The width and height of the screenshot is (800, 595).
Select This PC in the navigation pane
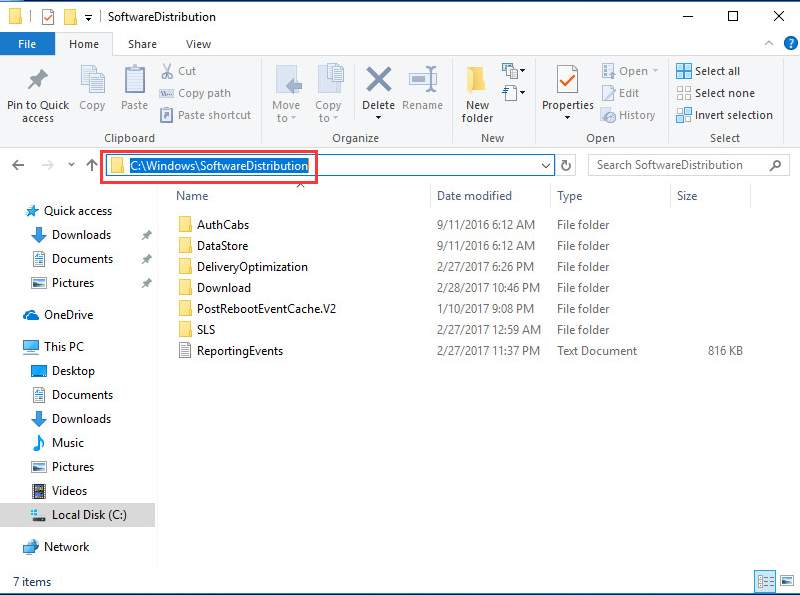coord(53,347)
